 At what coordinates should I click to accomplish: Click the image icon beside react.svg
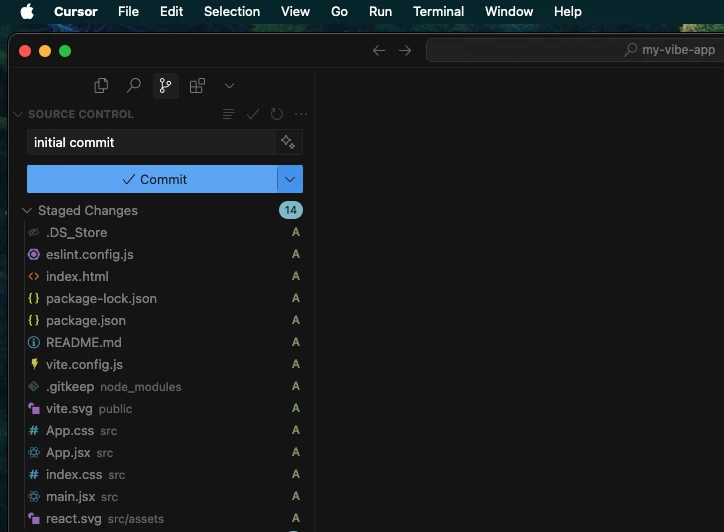coord(34,518)
